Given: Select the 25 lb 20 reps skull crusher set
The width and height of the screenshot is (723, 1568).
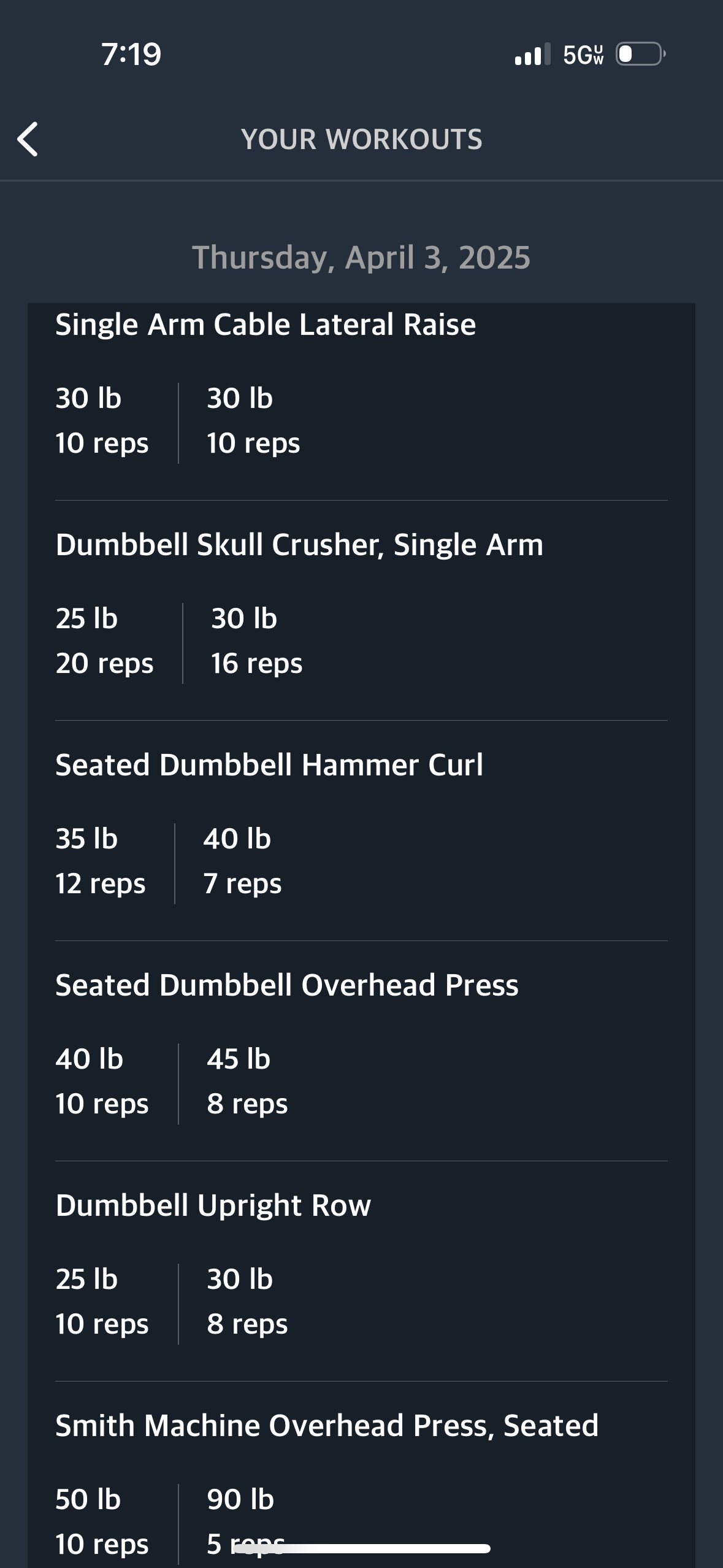Looking at the screenshot, I should tap(104, 641).
